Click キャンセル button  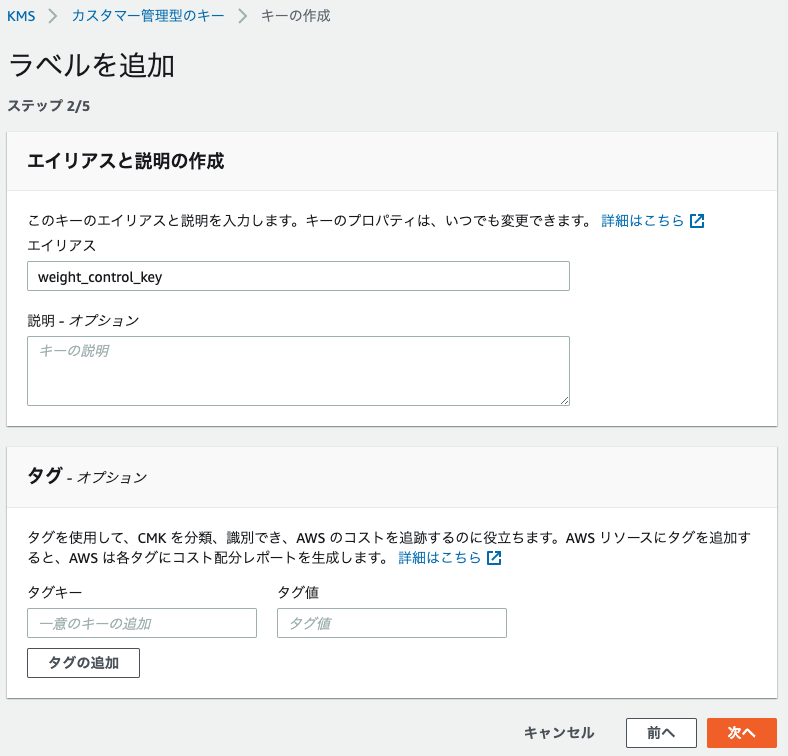coord(559,733)
